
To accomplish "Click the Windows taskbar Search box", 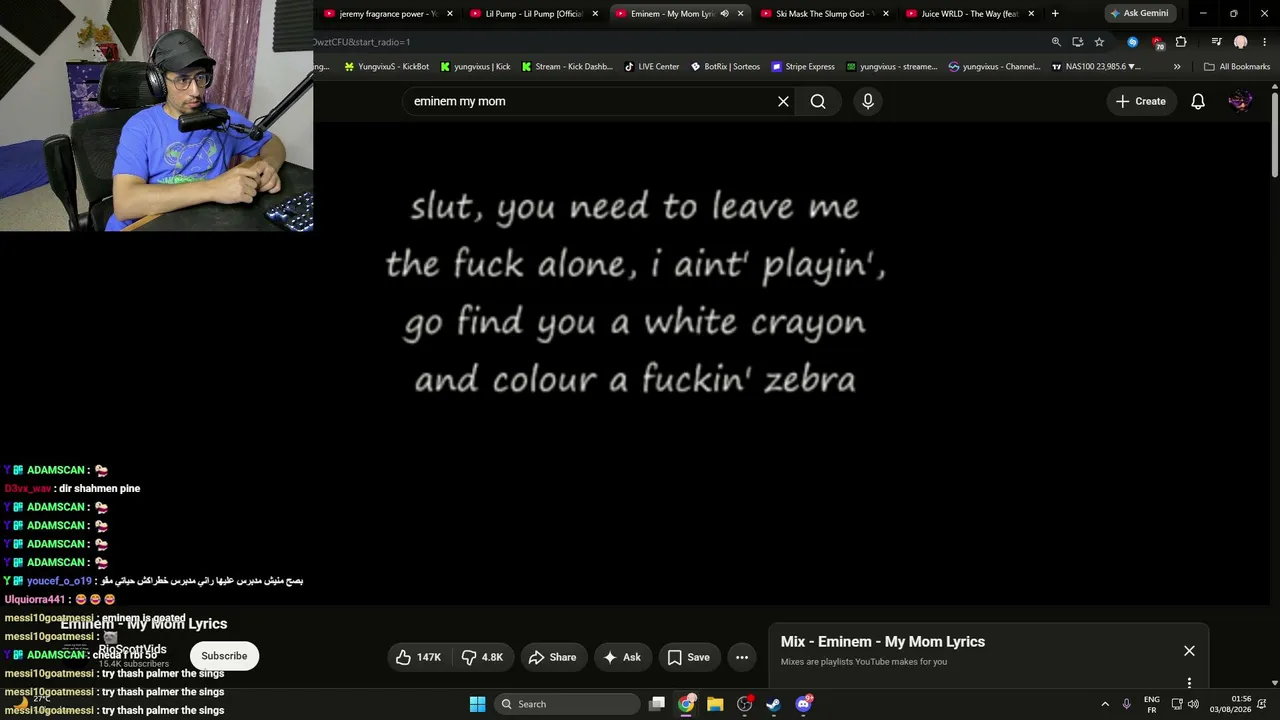I will (x=567, y=704).
